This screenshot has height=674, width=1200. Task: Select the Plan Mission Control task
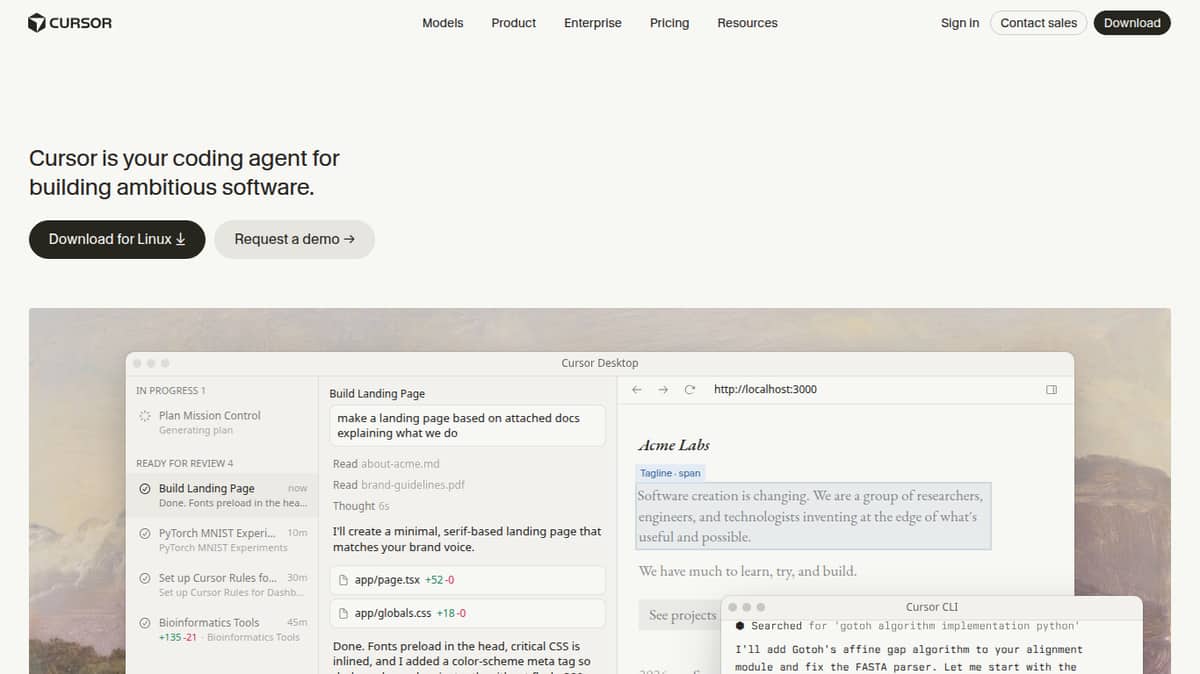pos(221,422)
